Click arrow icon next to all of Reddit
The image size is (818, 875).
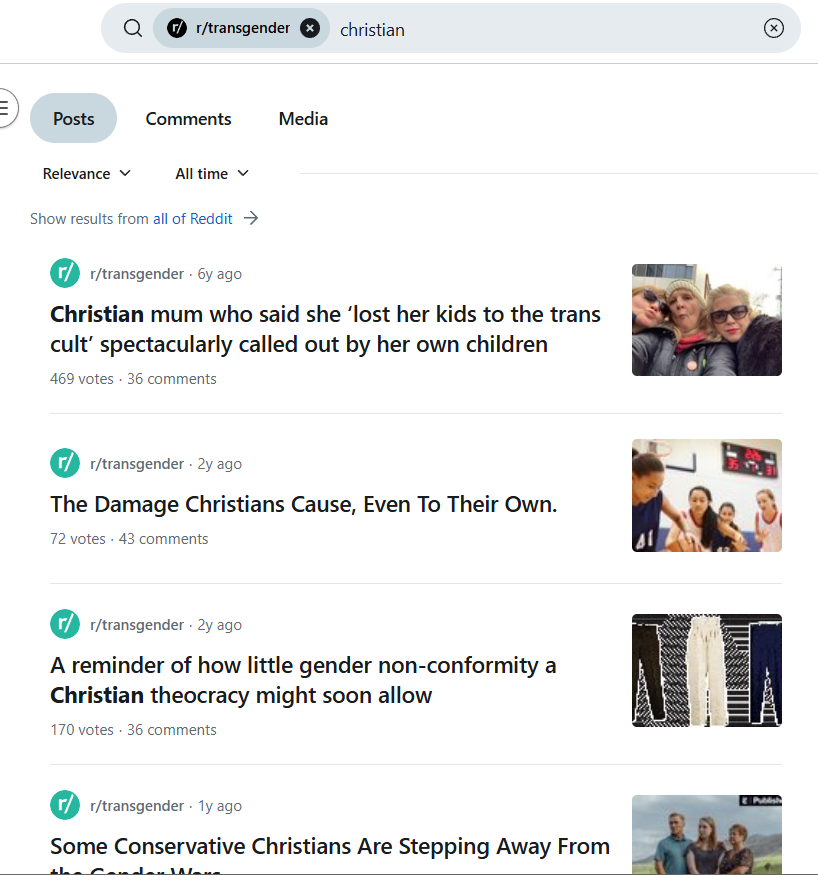coord(251,218)
